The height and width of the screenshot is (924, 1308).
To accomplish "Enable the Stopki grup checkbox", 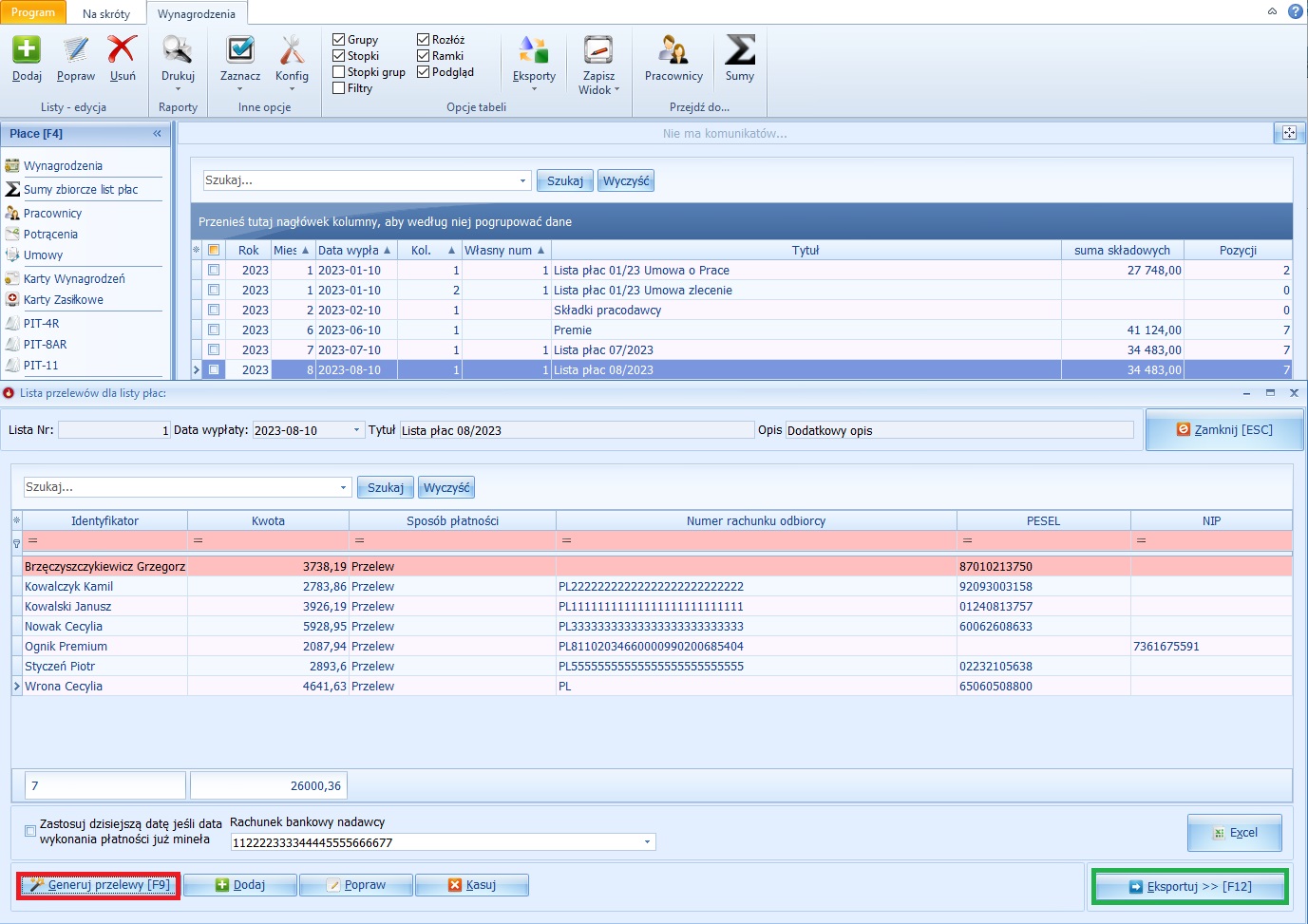I will [338, 72].
